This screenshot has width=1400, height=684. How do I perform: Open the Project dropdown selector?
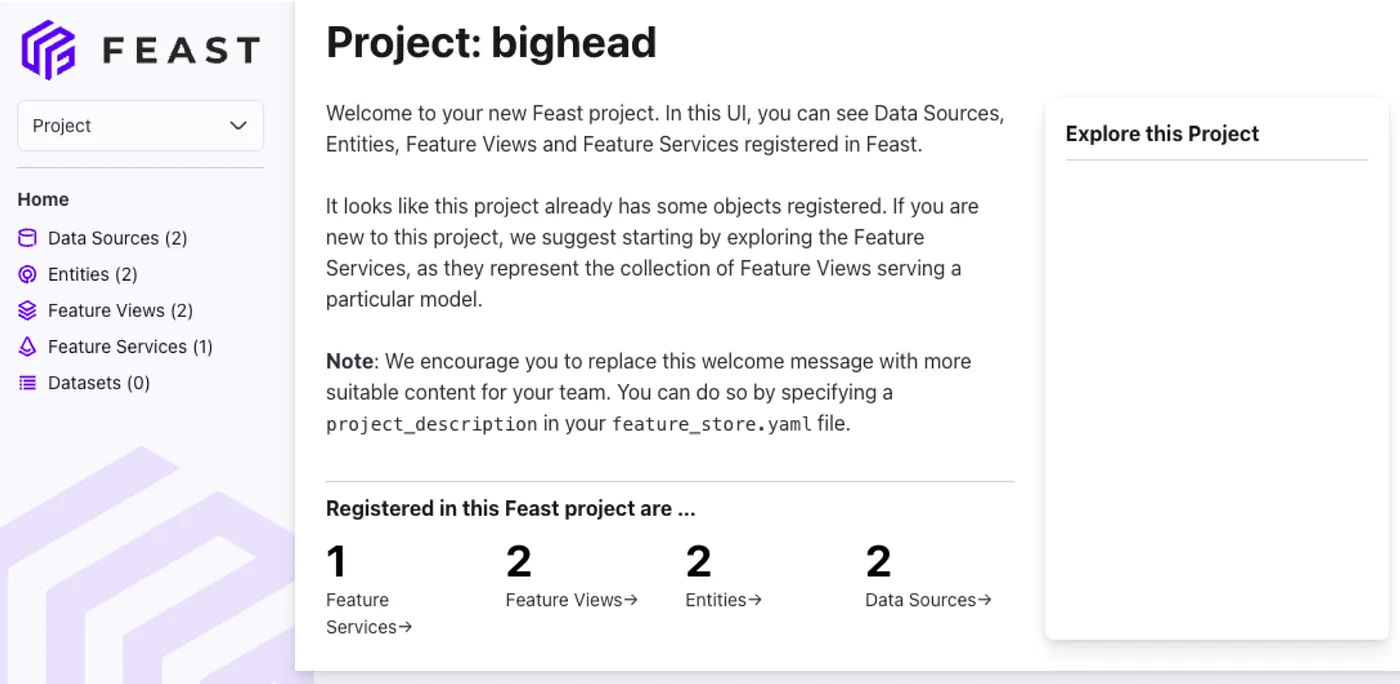pos(140,126)
